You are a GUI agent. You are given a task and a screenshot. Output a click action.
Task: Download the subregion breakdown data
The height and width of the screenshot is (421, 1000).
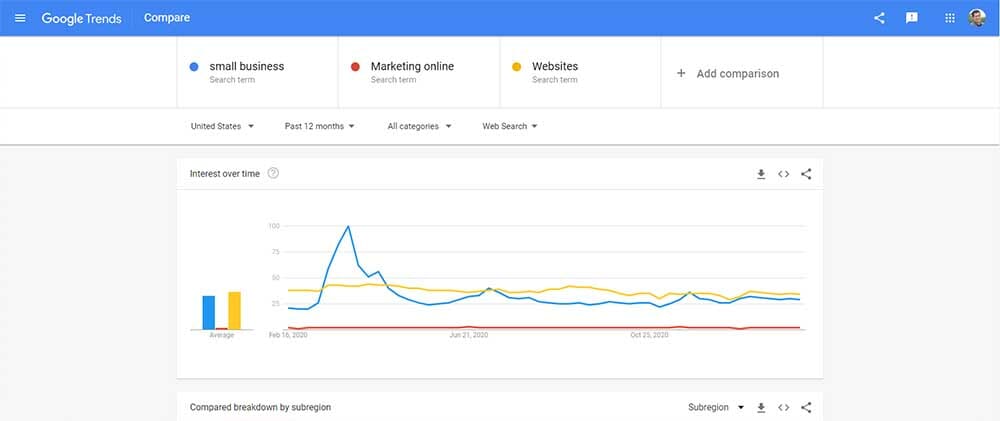click(761, 407)
